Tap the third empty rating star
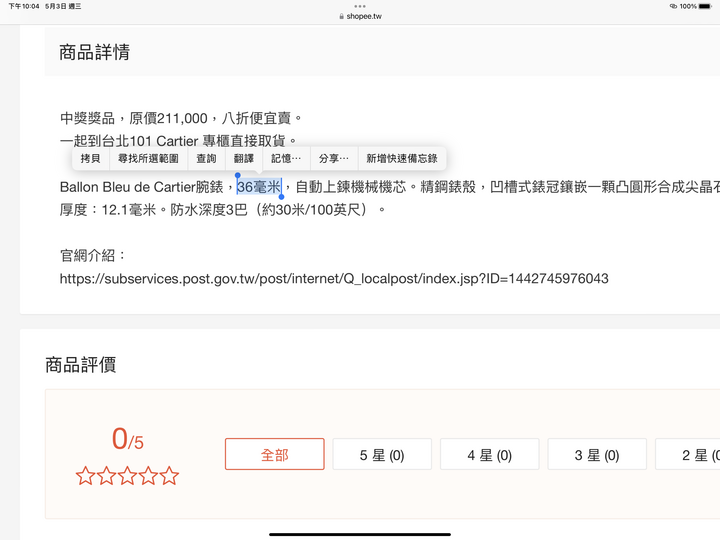 pyautogui.click(x=127, y=476)
